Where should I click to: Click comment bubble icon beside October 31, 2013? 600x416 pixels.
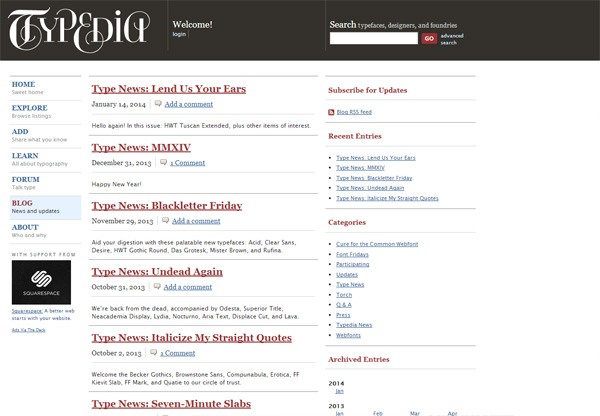pyautogui.click(x=157, y=286)
